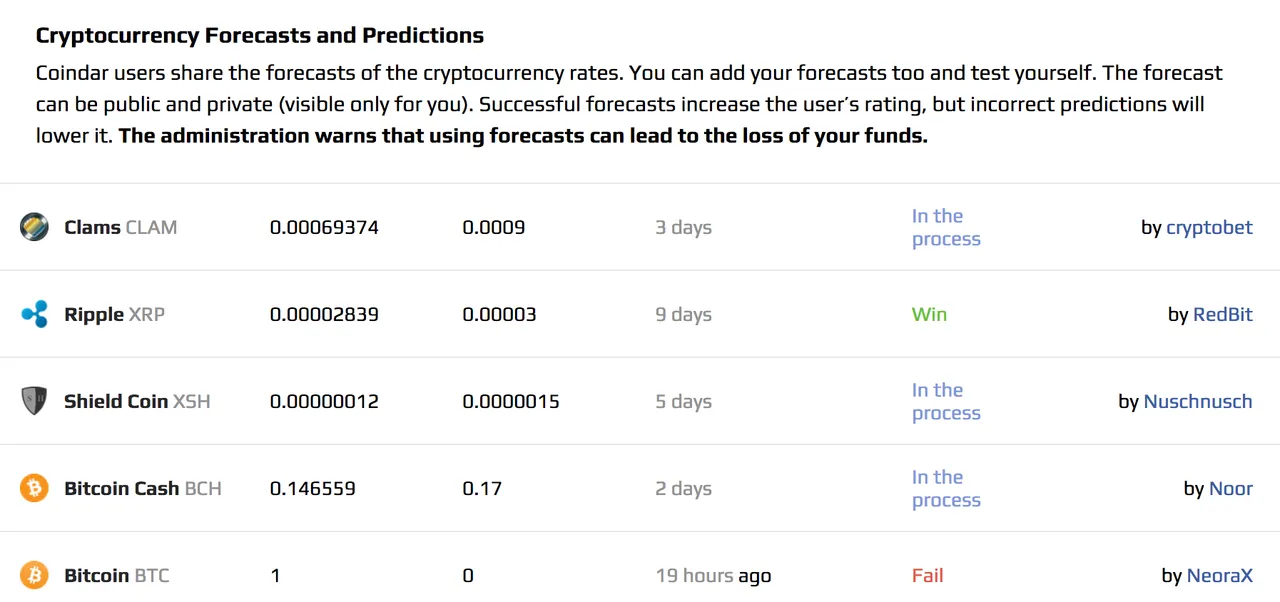Image resolution: width=1280 pixels, height=602 pixels.
Task: Open the Noor user profile
Action: 1231,488
